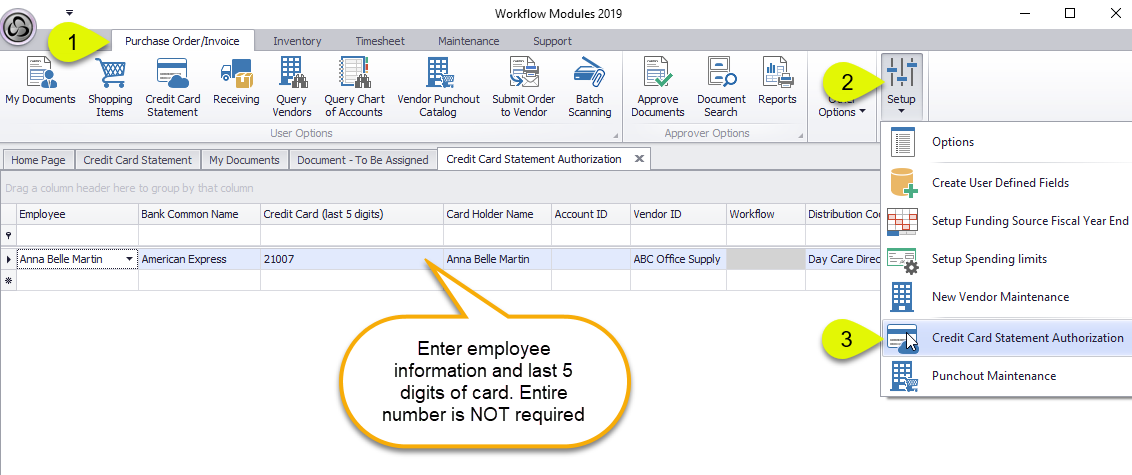Image resolution: width=1132 pixels, height=475 pixels.
Task: Click the Credit Card filter row field
Action: pyautogui.click(x=352, y=235)
